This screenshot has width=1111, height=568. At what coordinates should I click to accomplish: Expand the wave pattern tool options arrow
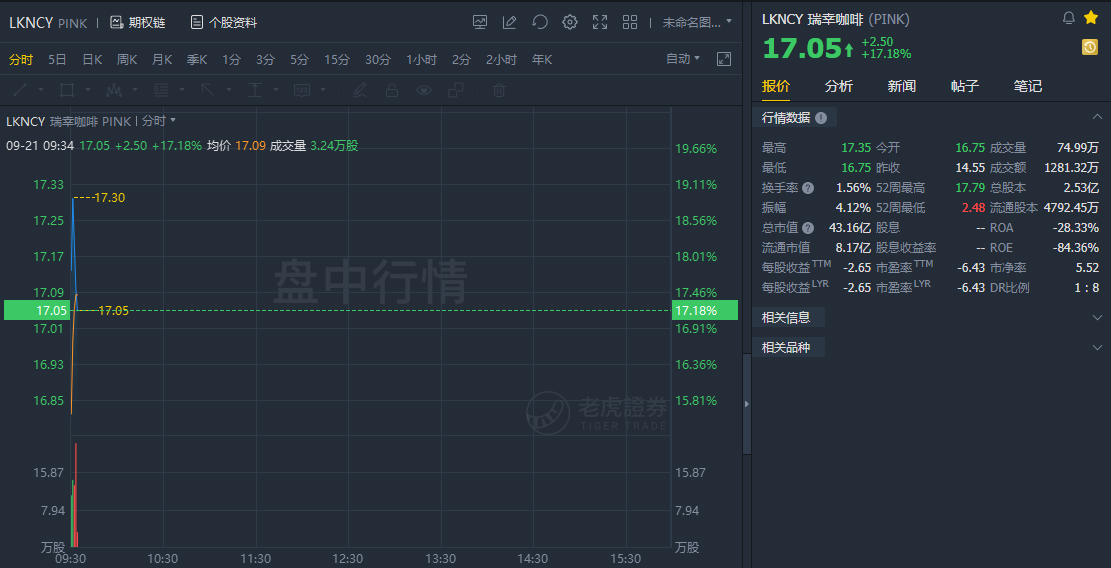(135, 90)
